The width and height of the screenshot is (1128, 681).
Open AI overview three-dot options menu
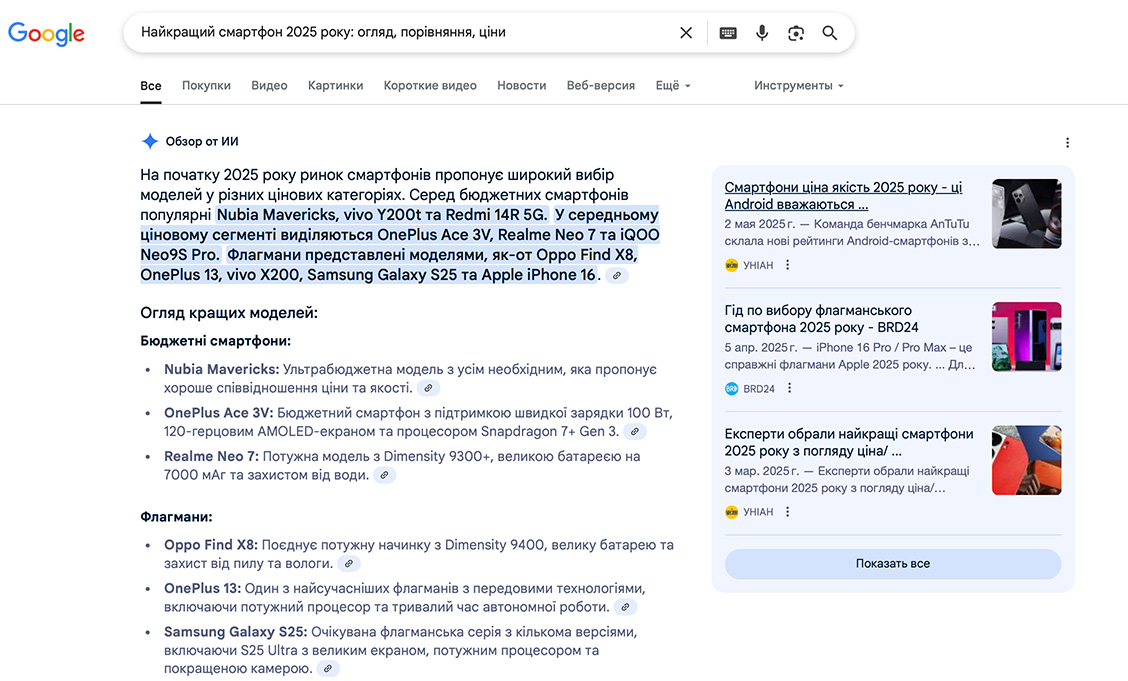click(x=1068, y=142)
